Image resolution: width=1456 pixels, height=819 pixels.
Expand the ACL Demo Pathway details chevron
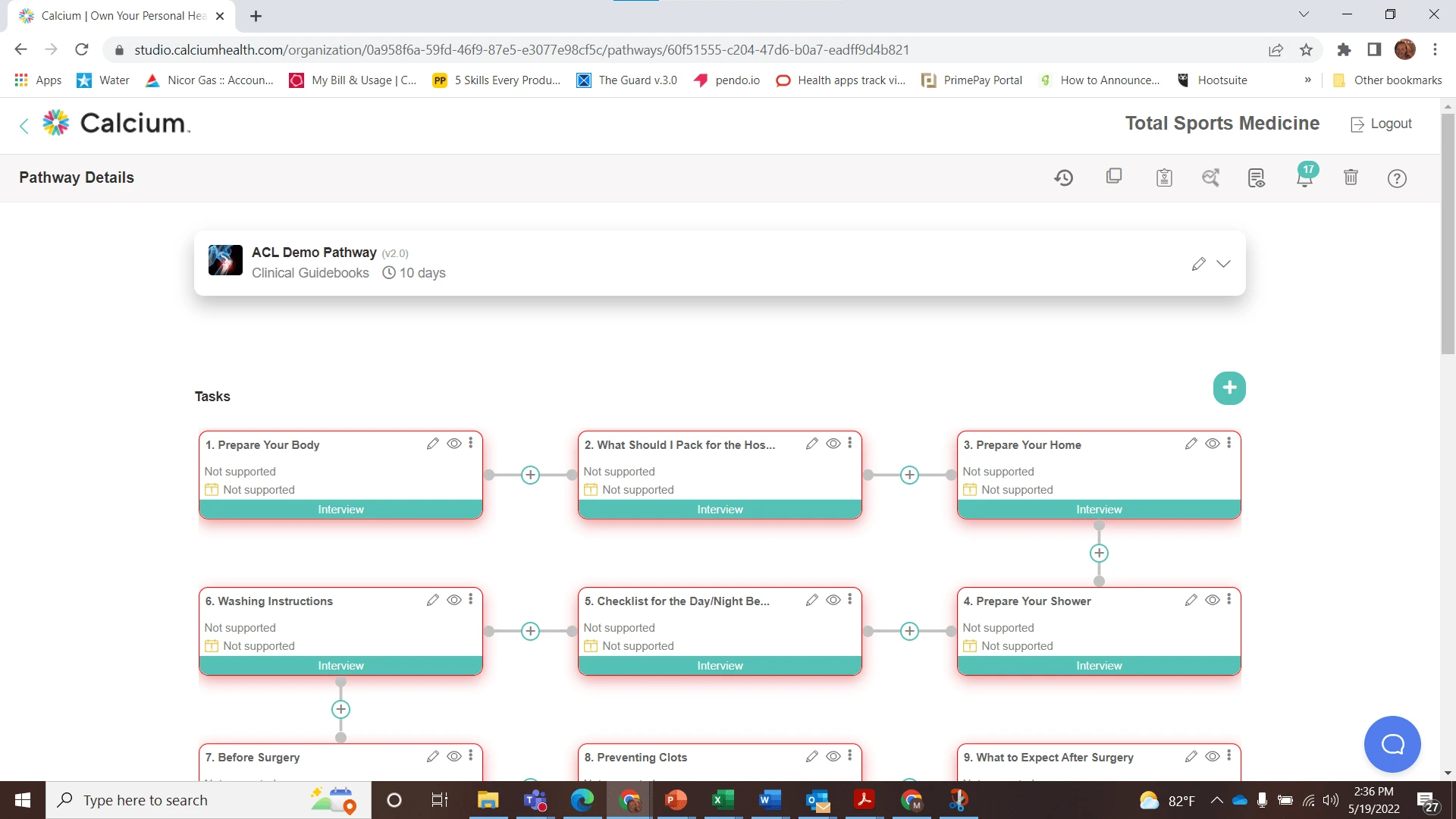(x=1223, y=264)
